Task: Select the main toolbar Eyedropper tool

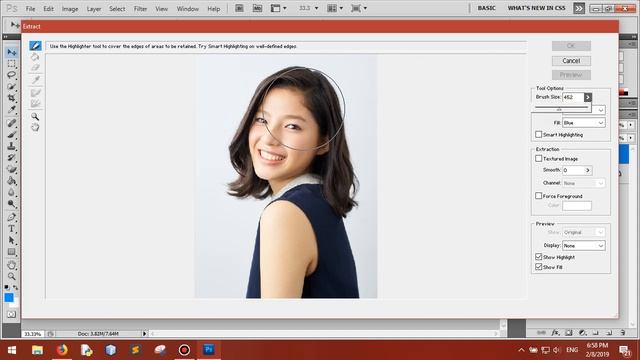Action: (11, 109)
